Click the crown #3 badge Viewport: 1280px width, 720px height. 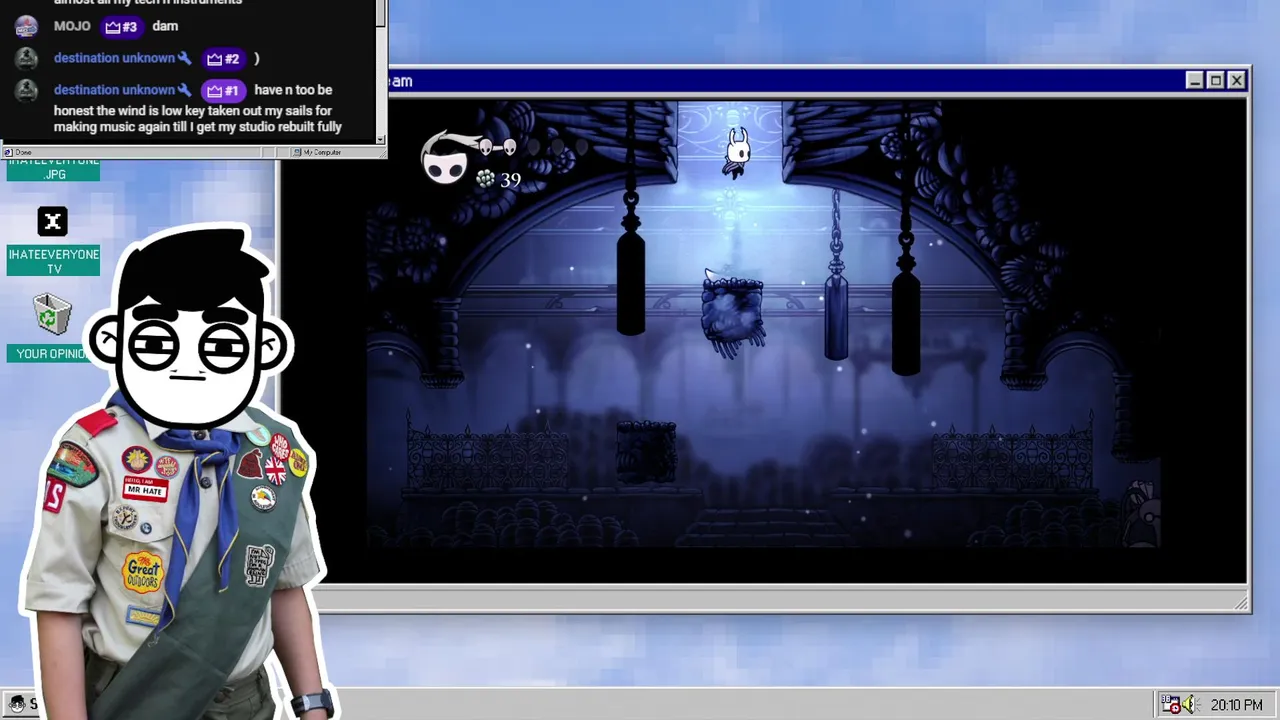click(120, 27)
